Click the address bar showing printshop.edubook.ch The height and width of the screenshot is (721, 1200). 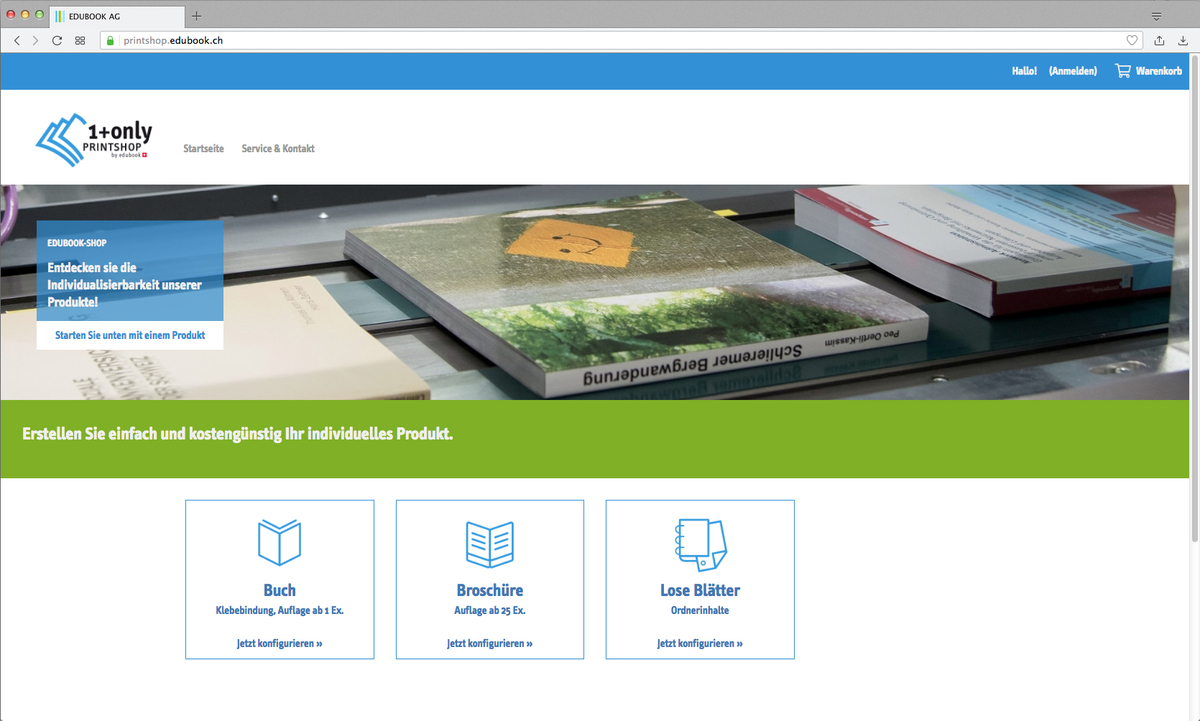(x=600, y=40)
